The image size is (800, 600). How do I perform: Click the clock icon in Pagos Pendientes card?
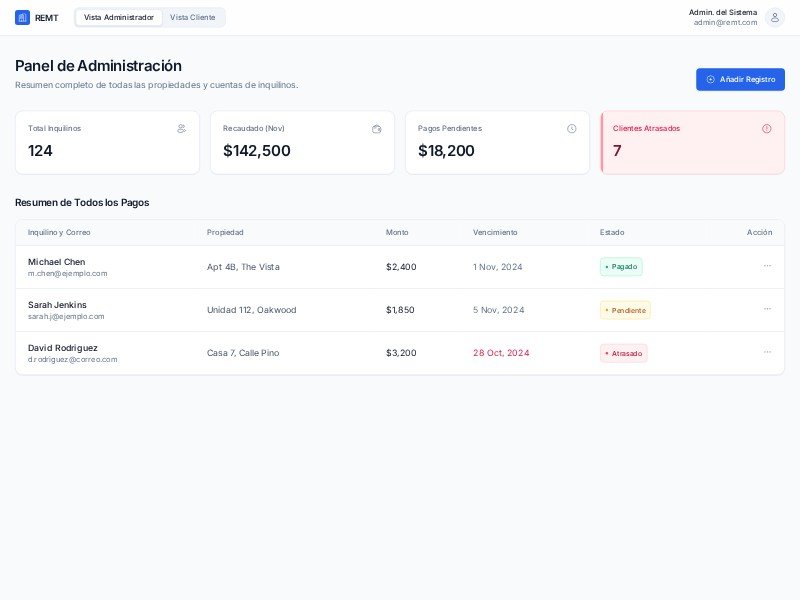[x=571, y=128]
